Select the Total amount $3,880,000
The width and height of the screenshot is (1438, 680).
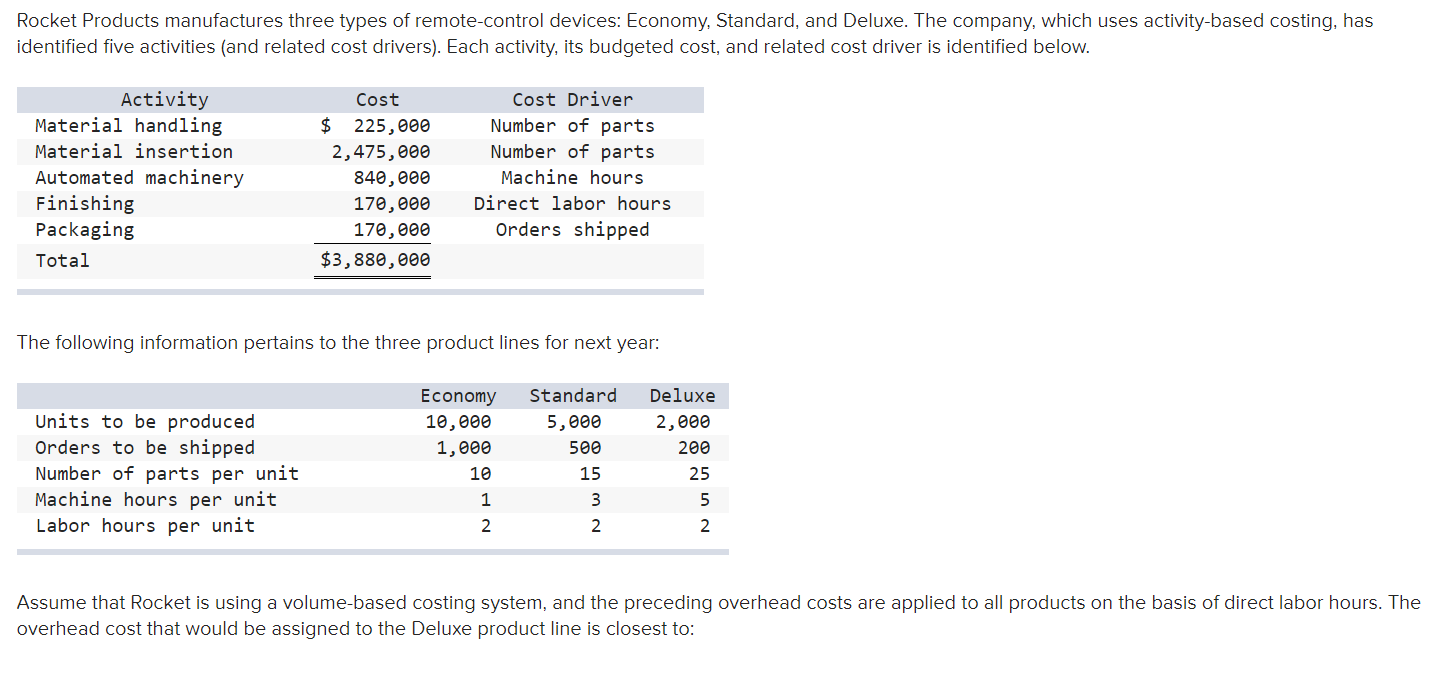coord(373,260)
